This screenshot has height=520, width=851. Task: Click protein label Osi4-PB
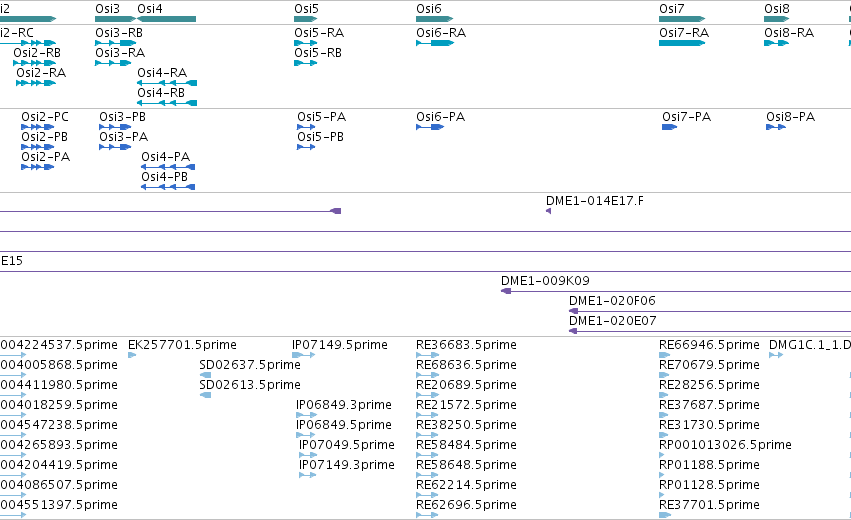pyautogui.click(x=164, y=177)
